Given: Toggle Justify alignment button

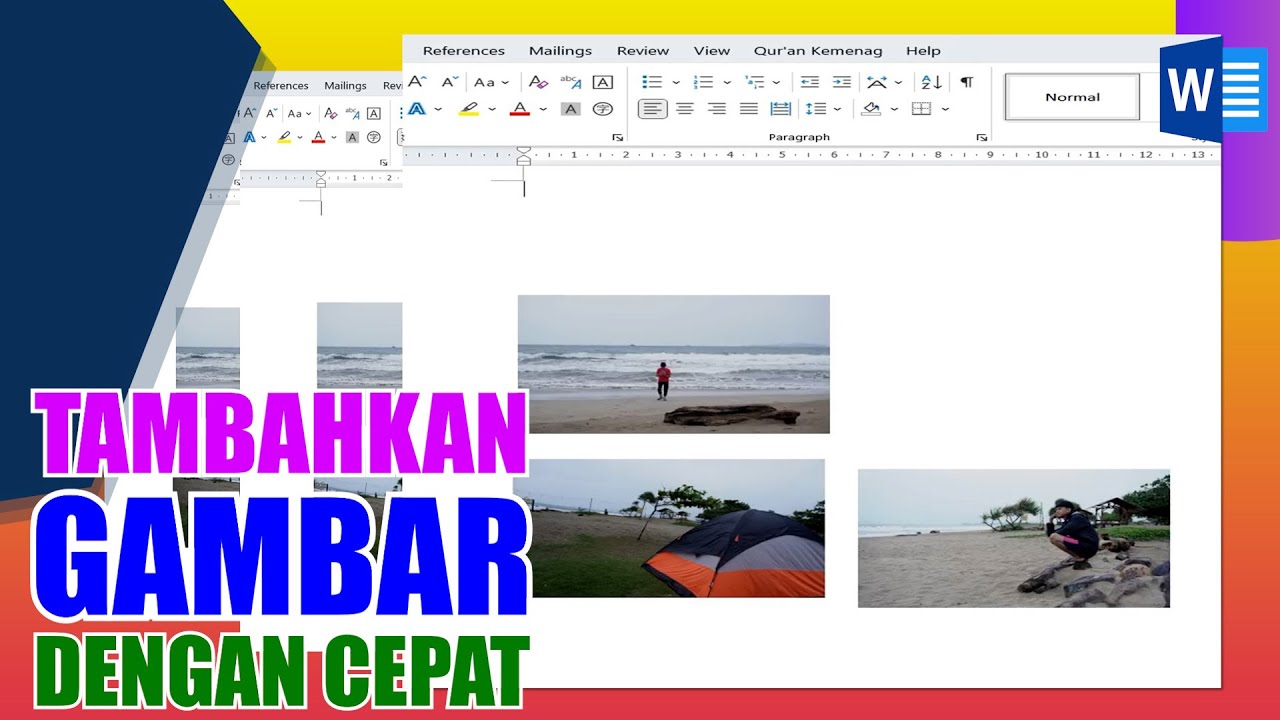Looking at the screenshot, I should (x=748, y=109).
